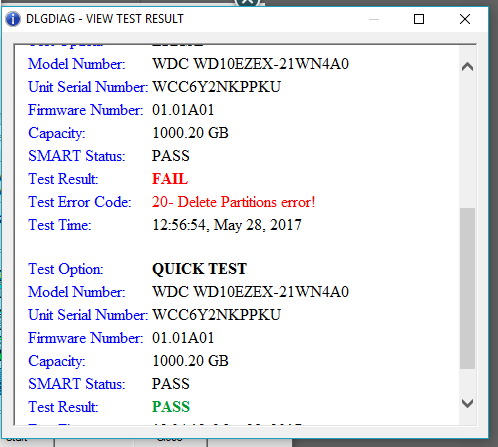The image size is (498, 447).
Task: Click the vertical scrollbar thumb
Action: click(x=467, y=288)
